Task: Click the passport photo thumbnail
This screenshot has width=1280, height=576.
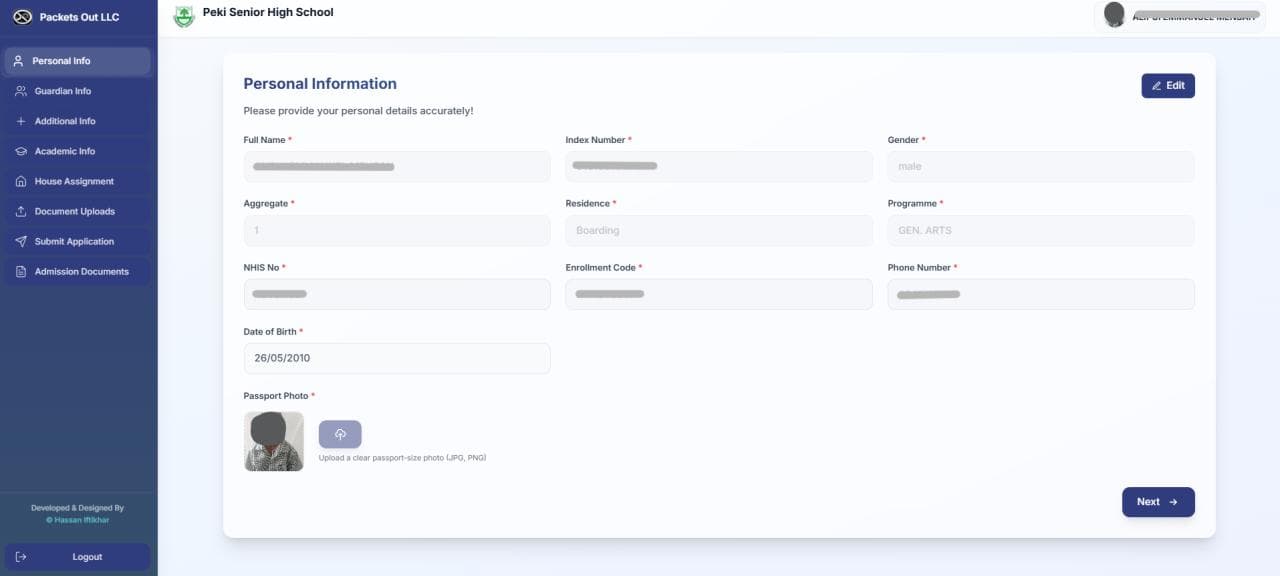Action: coord(274,441)
